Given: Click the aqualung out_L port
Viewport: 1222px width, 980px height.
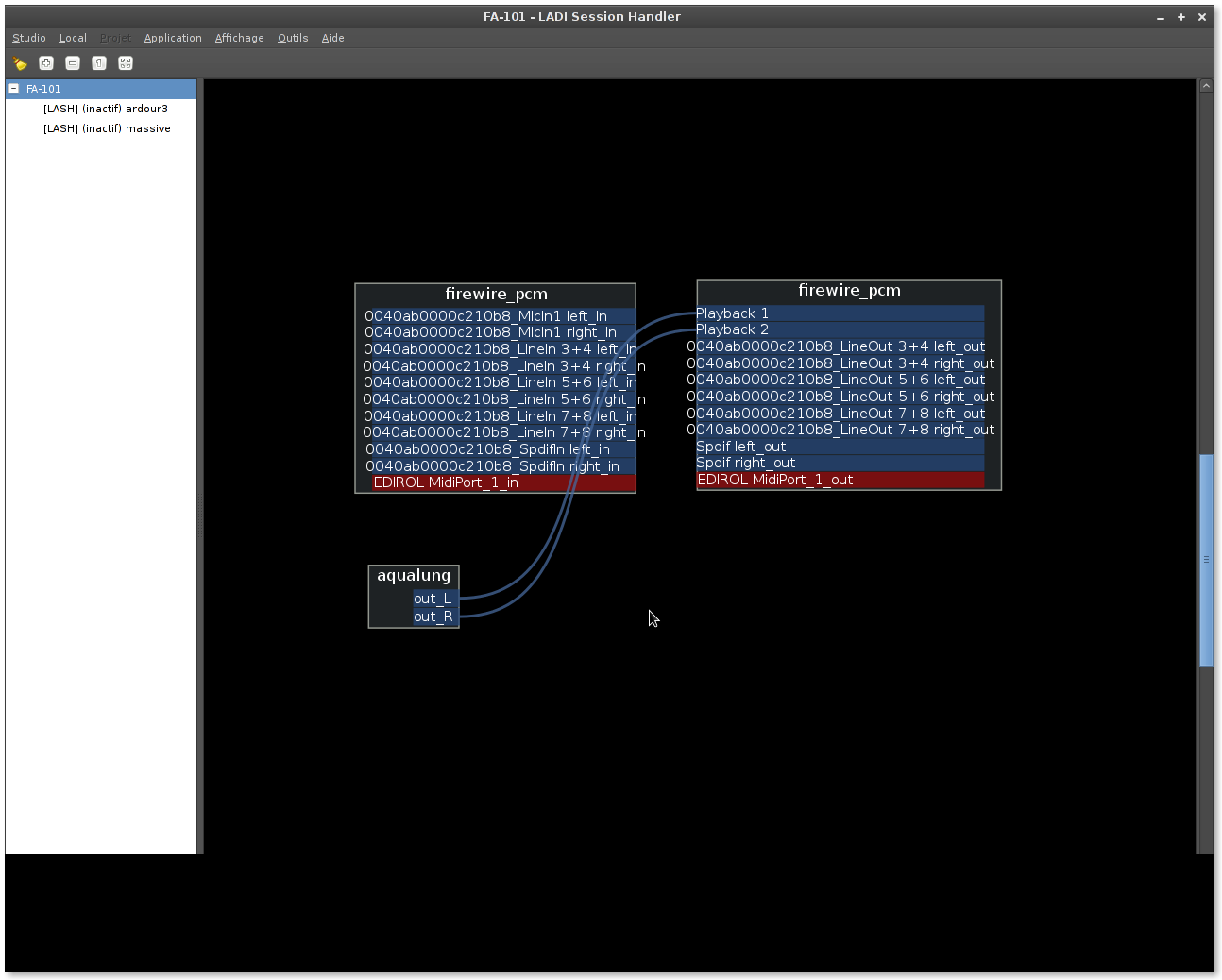Looking at the screenshot, I should coord(433,599).
